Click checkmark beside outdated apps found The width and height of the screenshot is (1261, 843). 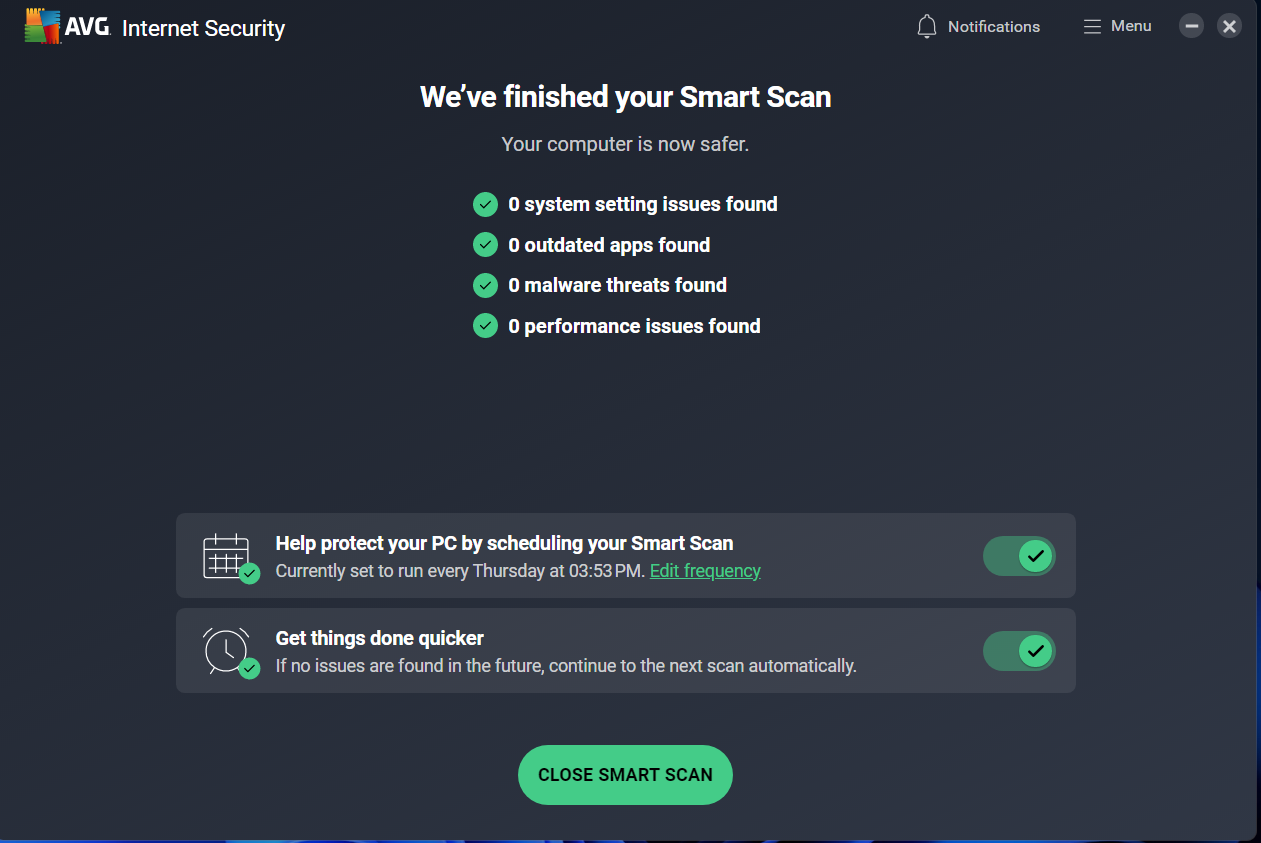(485, 245)
